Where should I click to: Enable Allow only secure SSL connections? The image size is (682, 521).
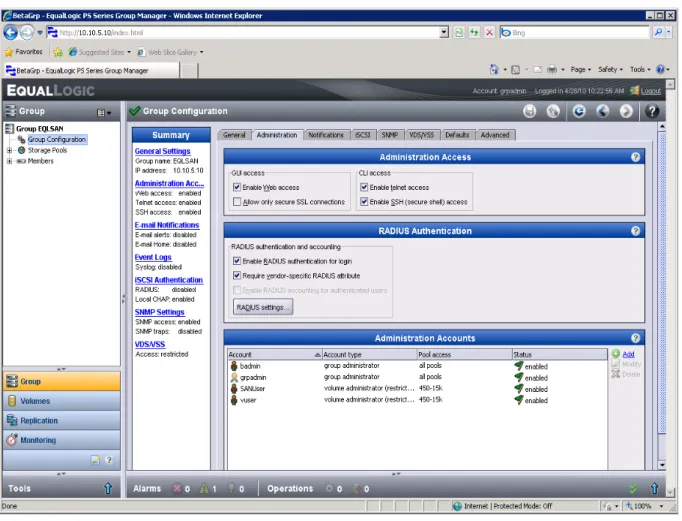(x=237, y=202)
